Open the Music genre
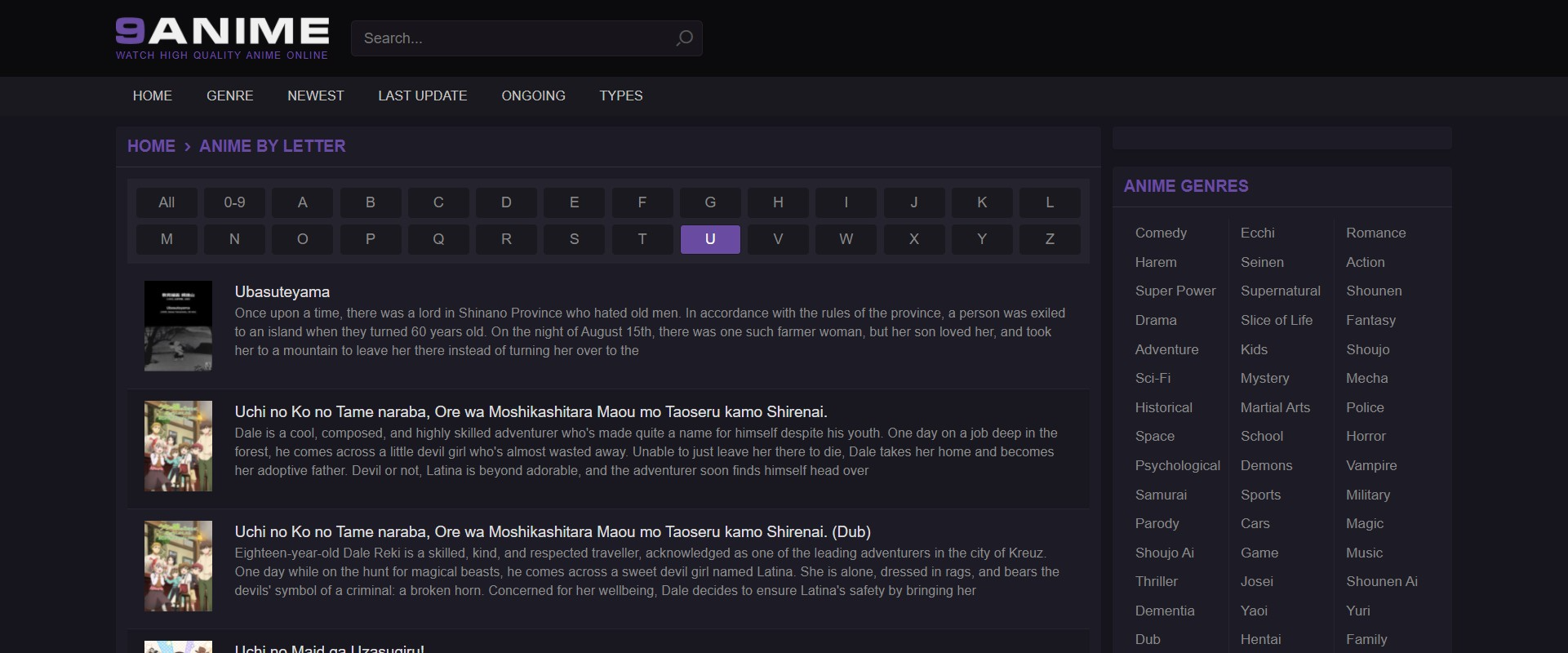1568x653 pixels. 1365,553
